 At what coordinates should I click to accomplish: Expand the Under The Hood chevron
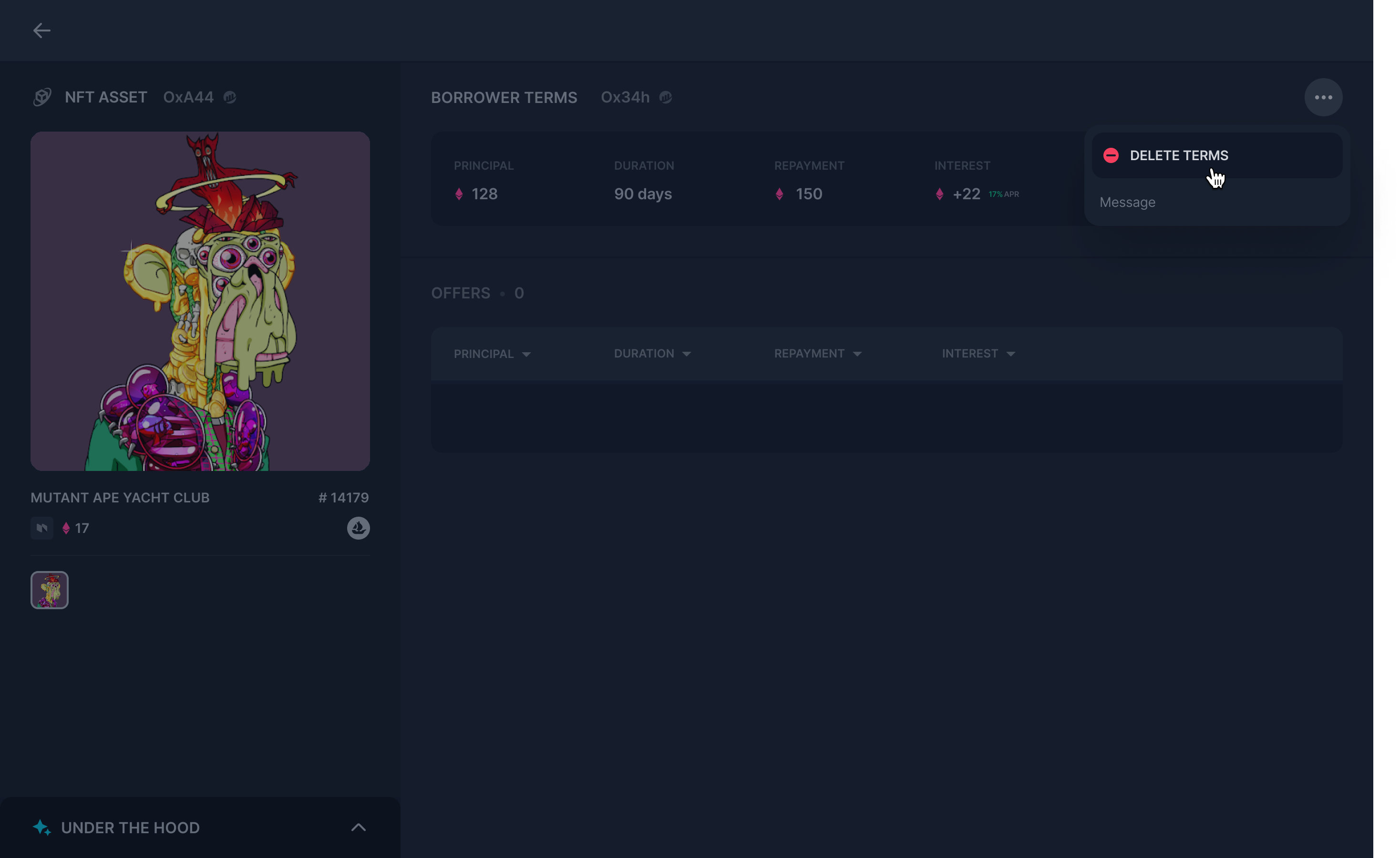click(358, 827)
